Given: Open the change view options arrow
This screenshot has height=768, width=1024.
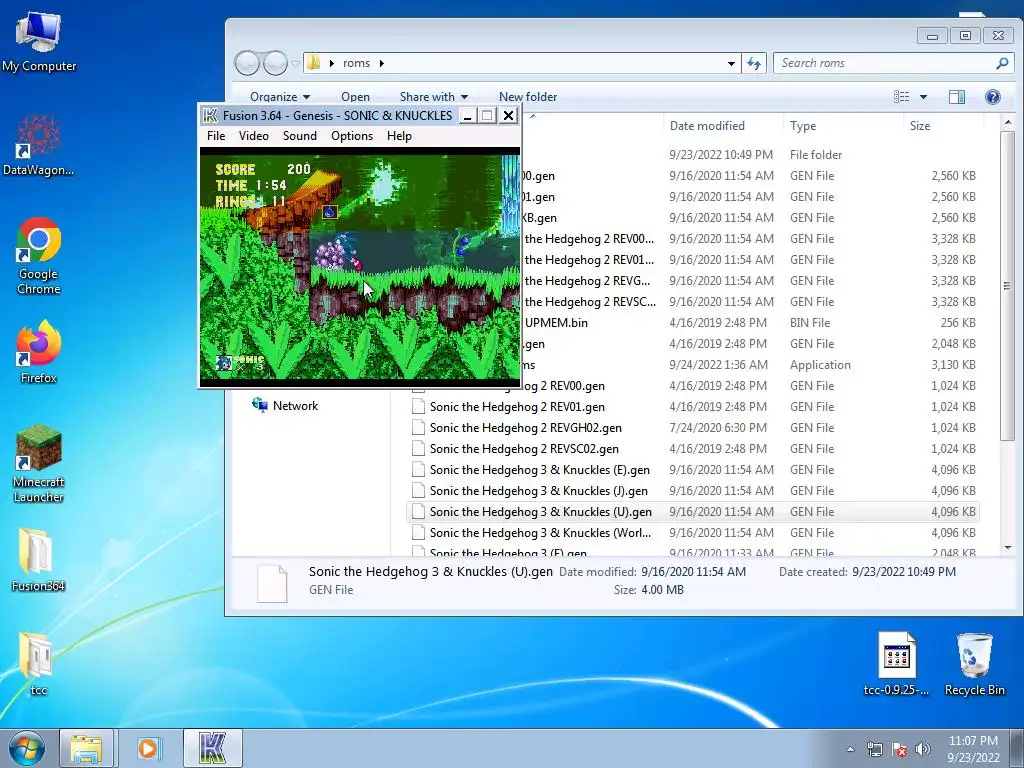Looking at the screenshot, I should tap(923, 97).
